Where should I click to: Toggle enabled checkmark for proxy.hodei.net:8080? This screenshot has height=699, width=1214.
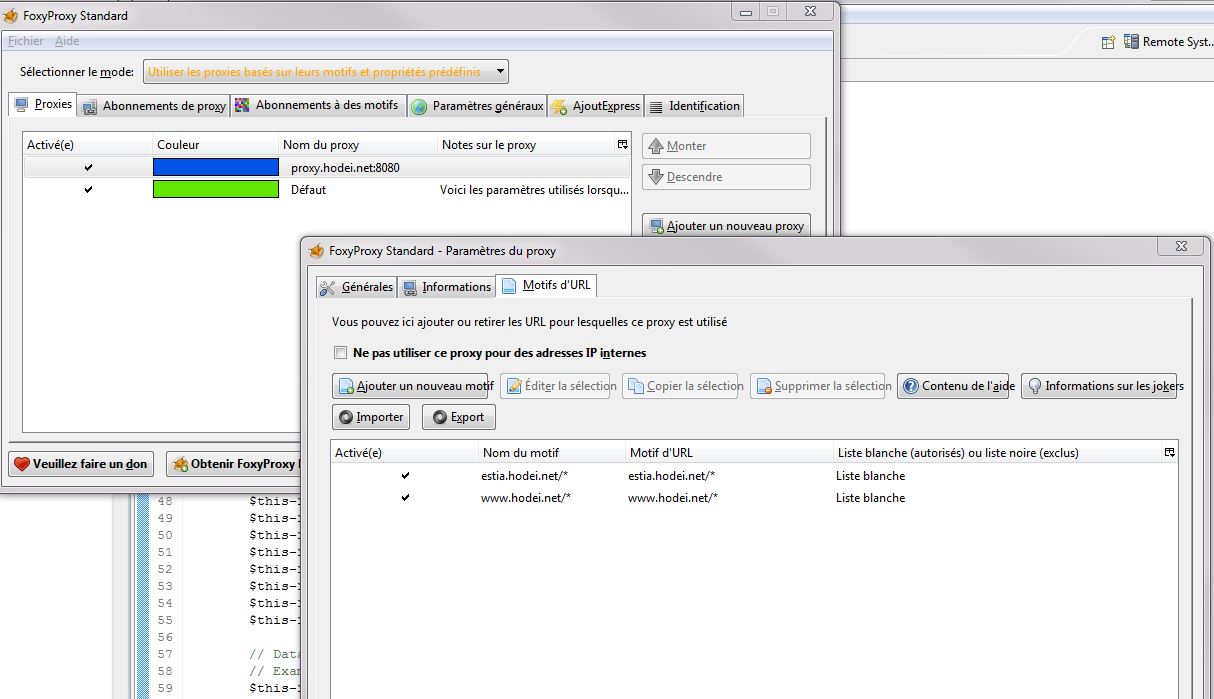pos(88,168)
